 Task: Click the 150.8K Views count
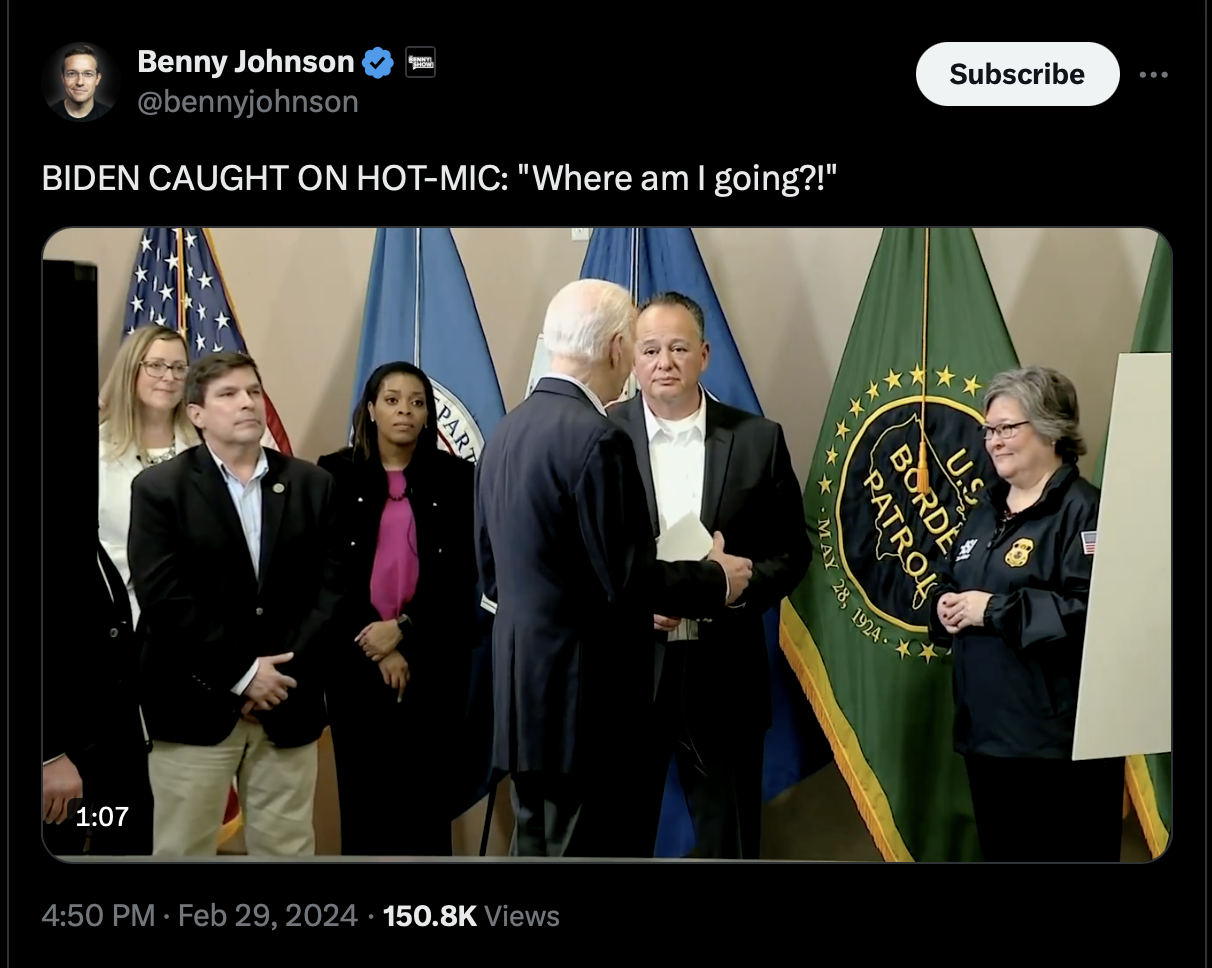coord(471,915)
